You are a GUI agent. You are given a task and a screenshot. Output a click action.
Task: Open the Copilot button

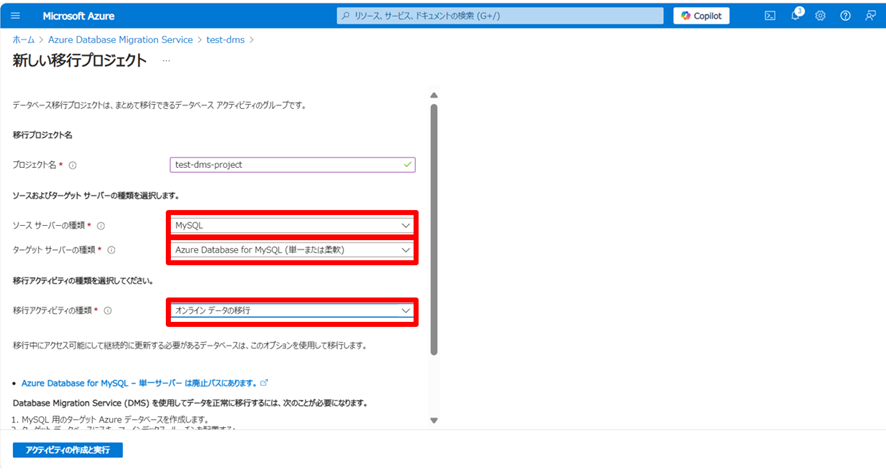701,16
